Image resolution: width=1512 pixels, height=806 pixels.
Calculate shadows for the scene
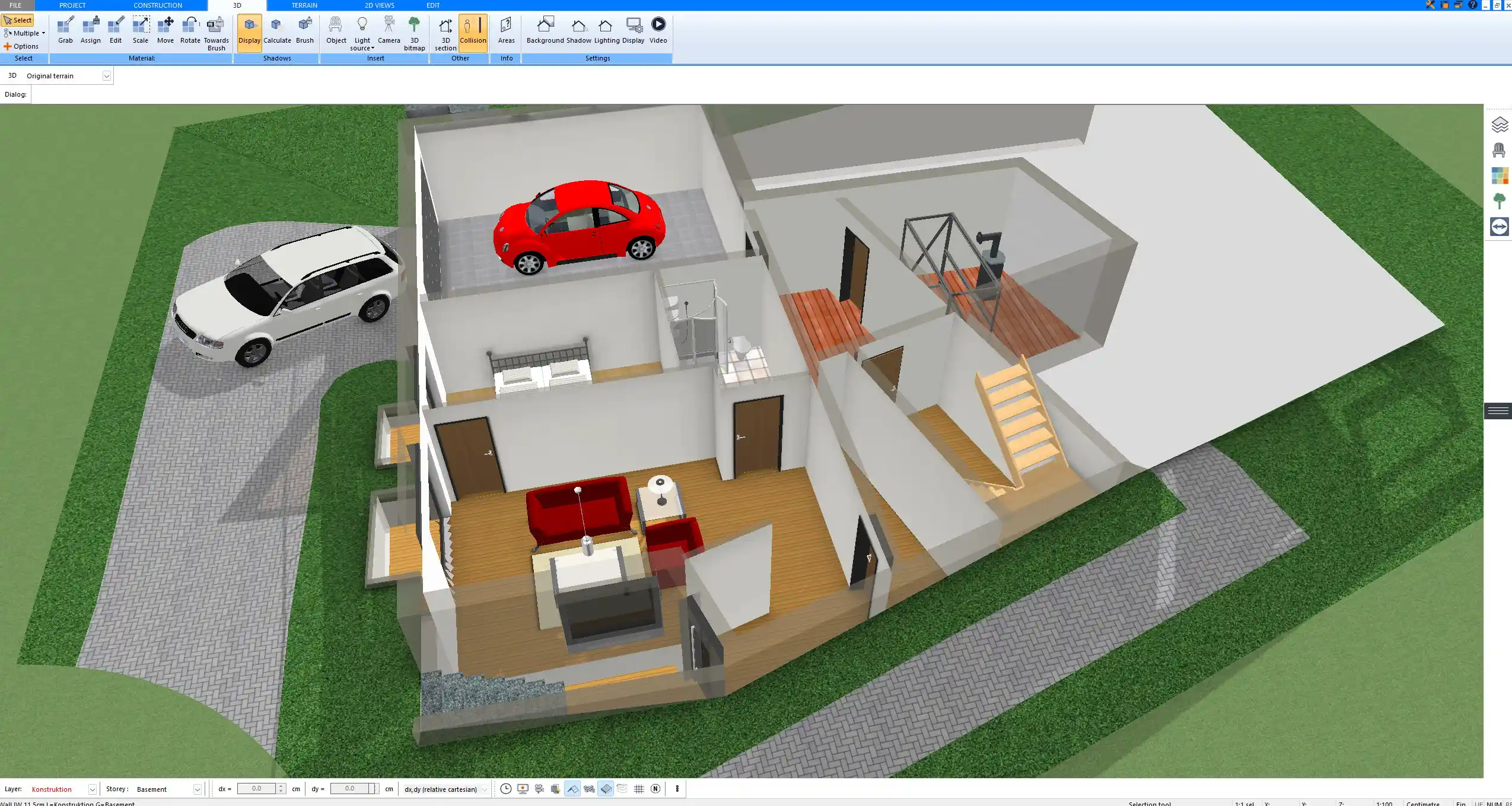point(278,30)
